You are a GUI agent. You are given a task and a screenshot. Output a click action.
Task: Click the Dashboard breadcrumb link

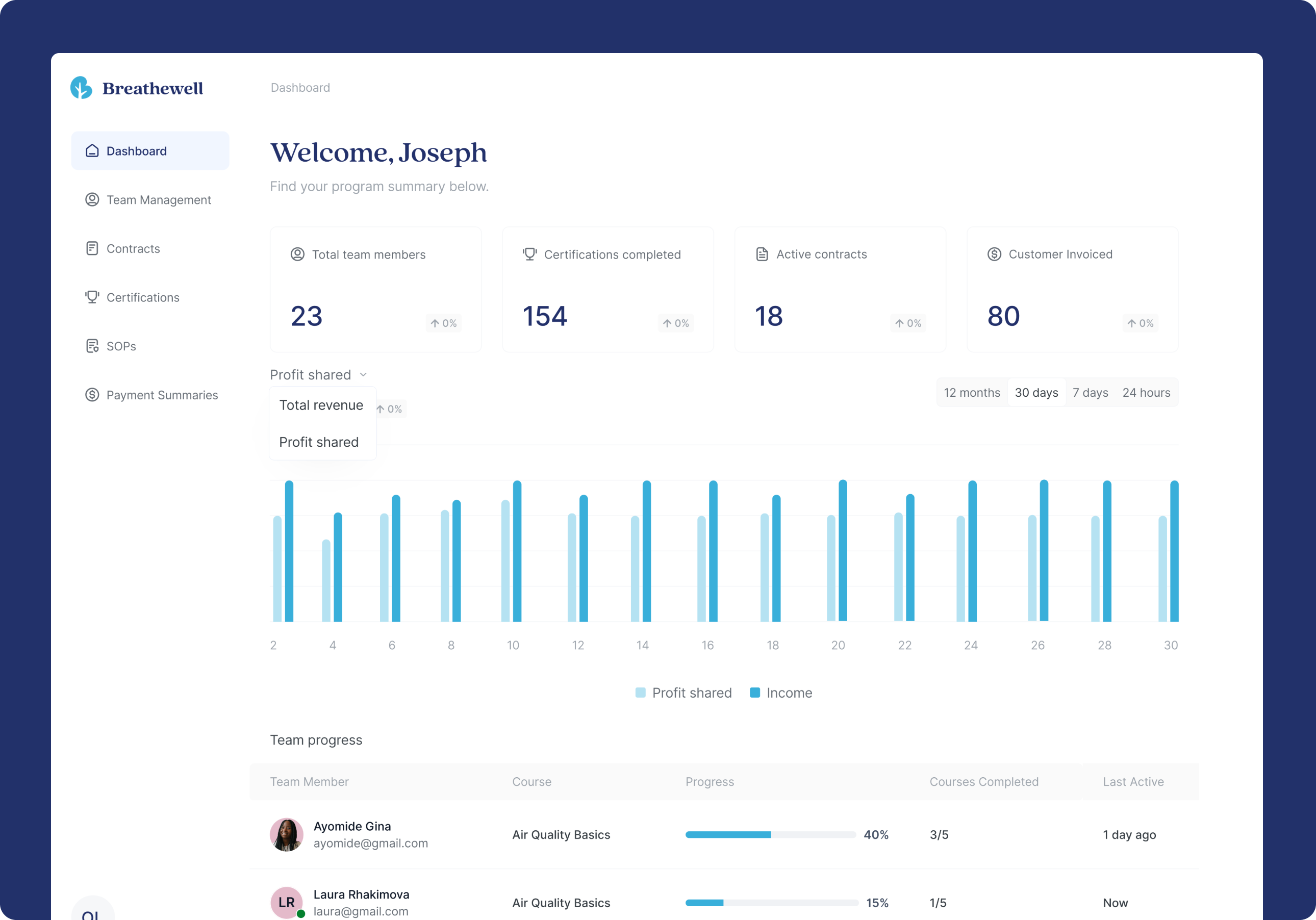[300, 88]
